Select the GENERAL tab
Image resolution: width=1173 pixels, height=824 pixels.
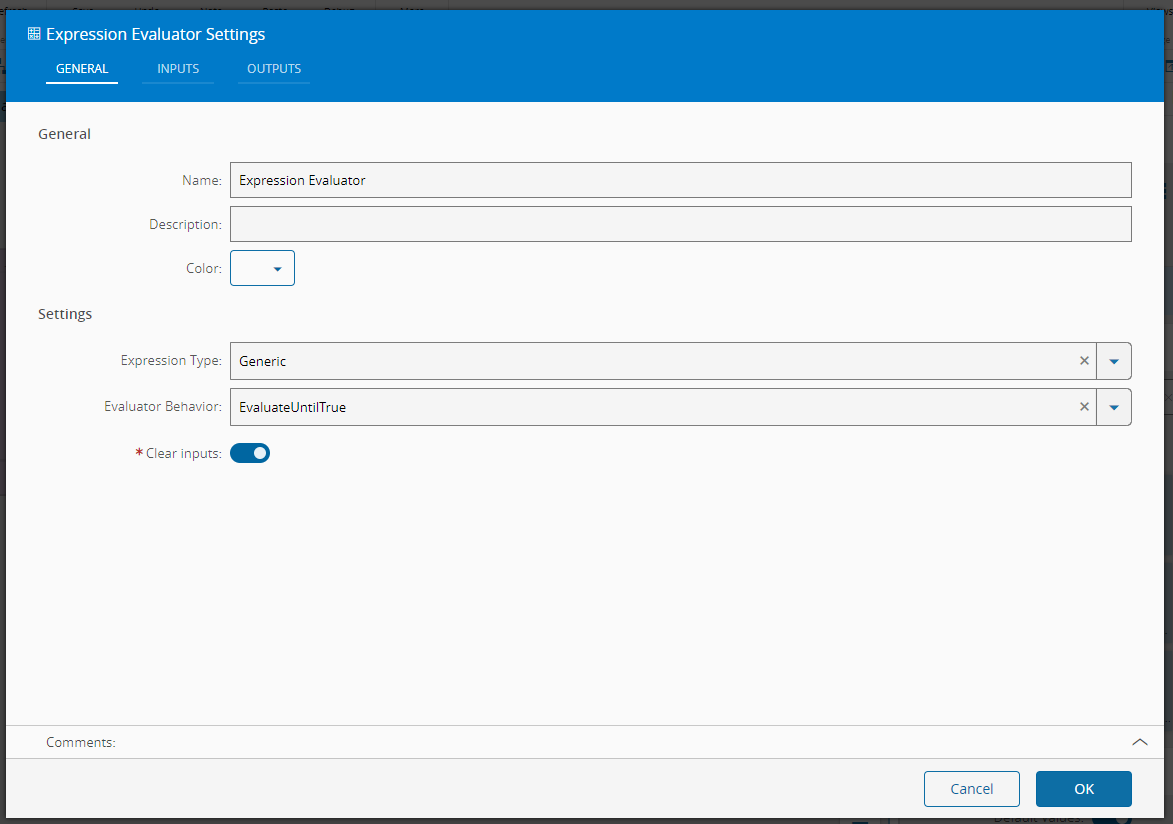pos(82,69)
